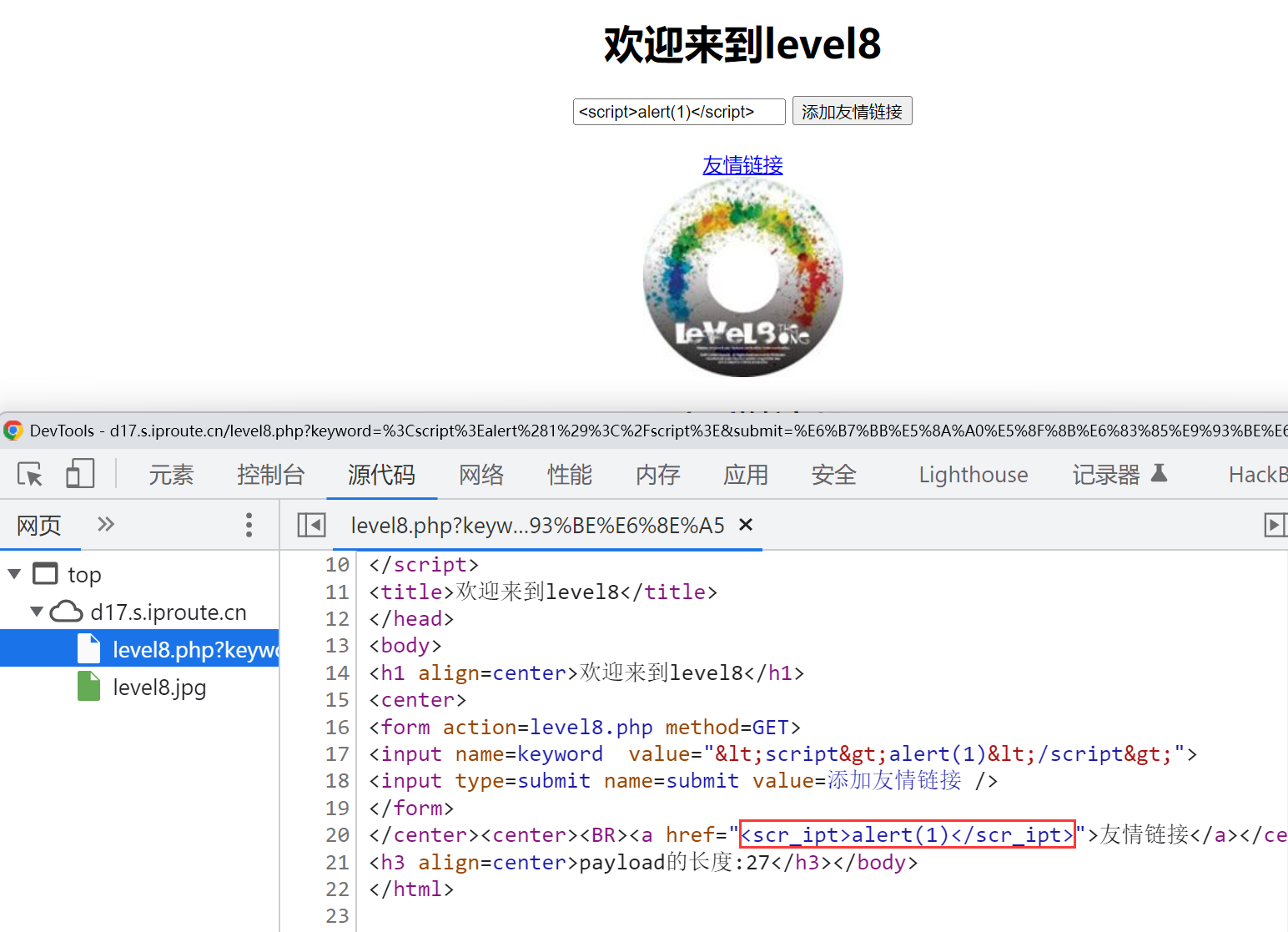Open the 网络 network tab
Viewport: 1288px width, 932px height.
tap(481, 475)
